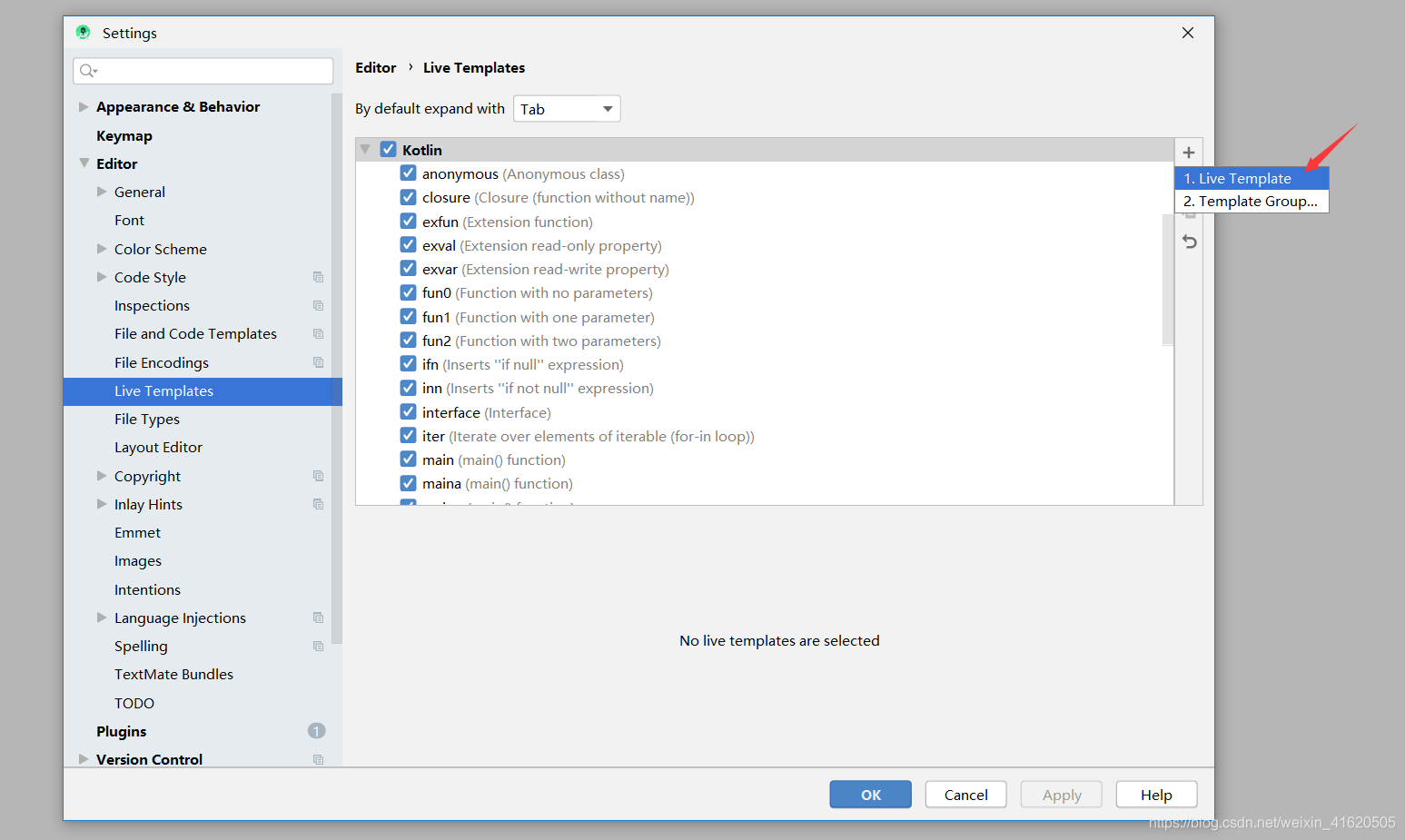The image size is (1405, 840).
Task: Close the Settings dialog with the X
Action: 1188,33
